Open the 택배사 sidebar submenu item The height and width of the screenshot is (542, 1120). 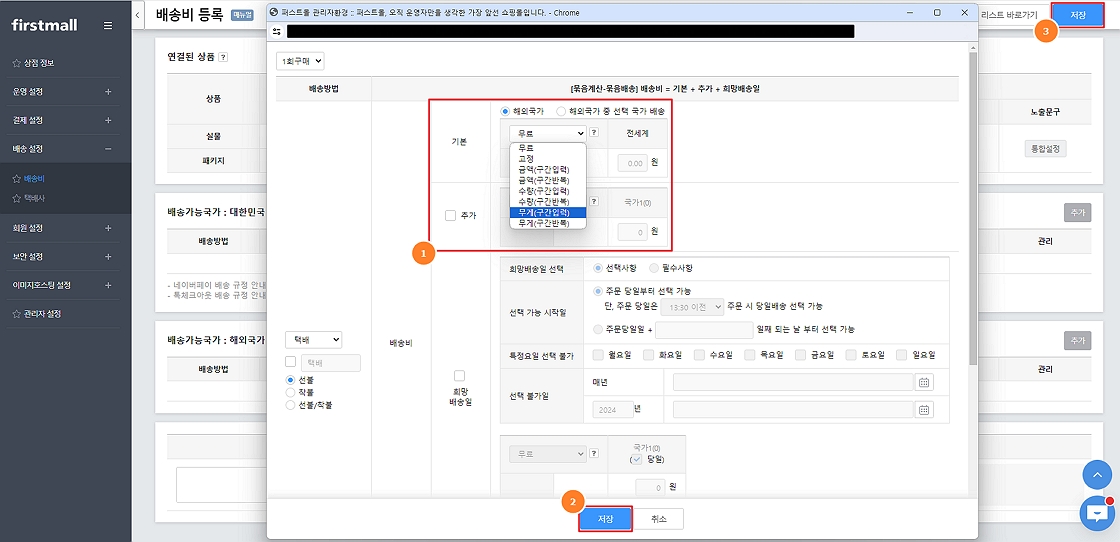tap(34, 199)
